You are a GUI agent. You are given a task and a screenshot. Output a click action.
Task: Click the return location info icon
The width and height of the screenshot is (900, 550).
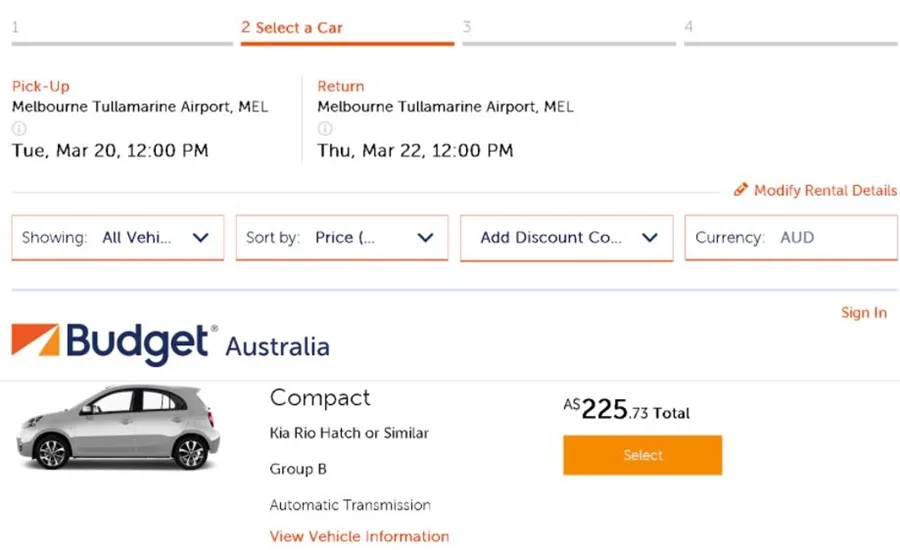pyautogui.click(x=324, y=129)
